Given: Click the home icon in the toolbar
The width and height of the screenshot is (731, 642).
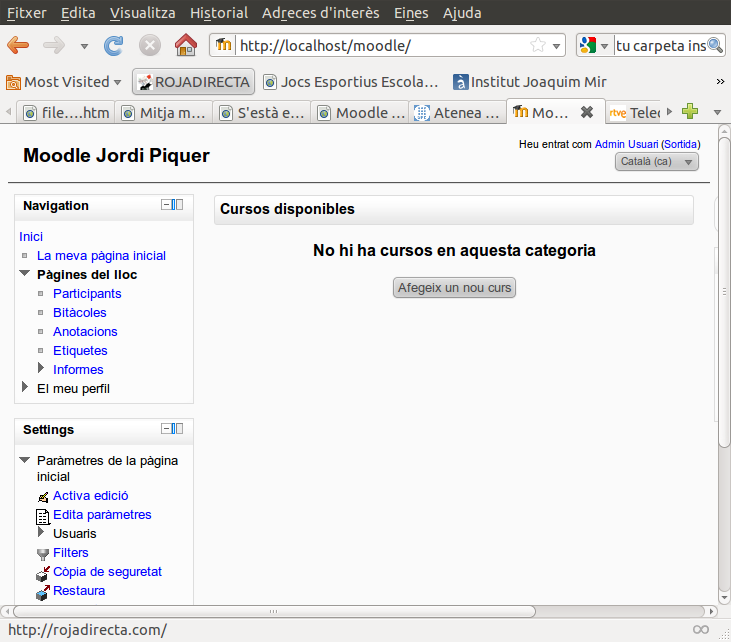Looking at the screenshot, I should coord(185,45).
